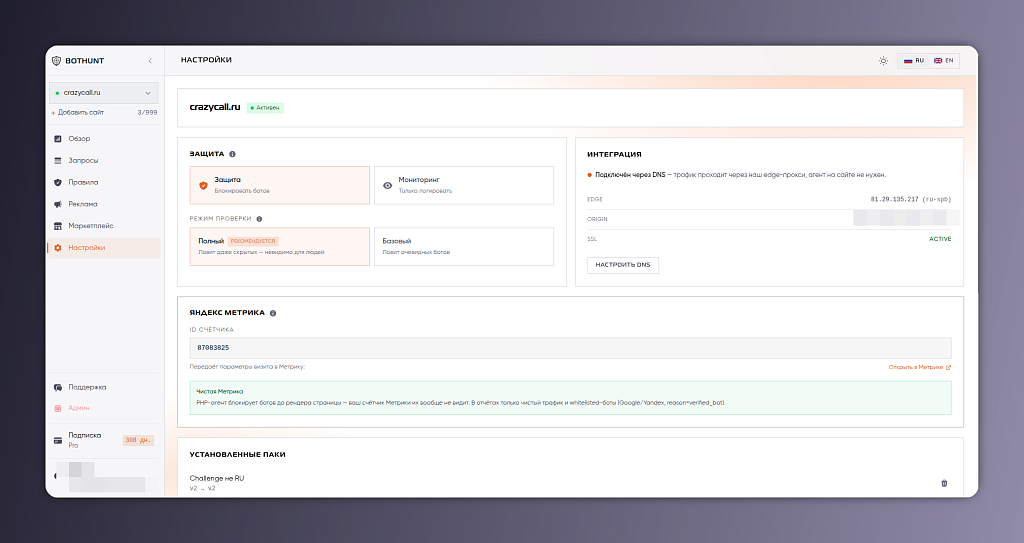Toggle the light theme sun icon
The image size is (1024, 543).
point(883,61)
